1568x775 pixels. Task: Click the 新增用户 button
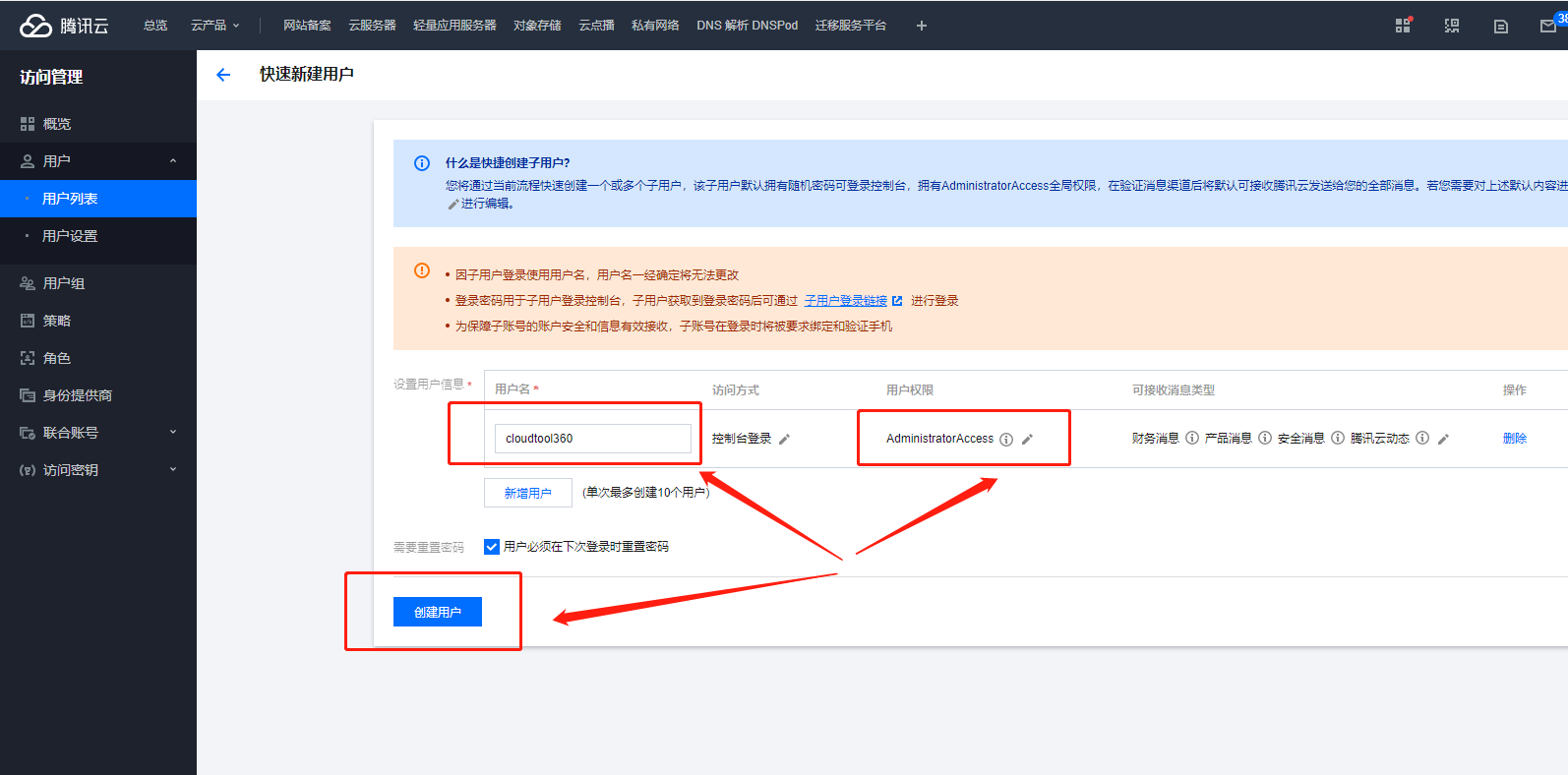point(527,493)
